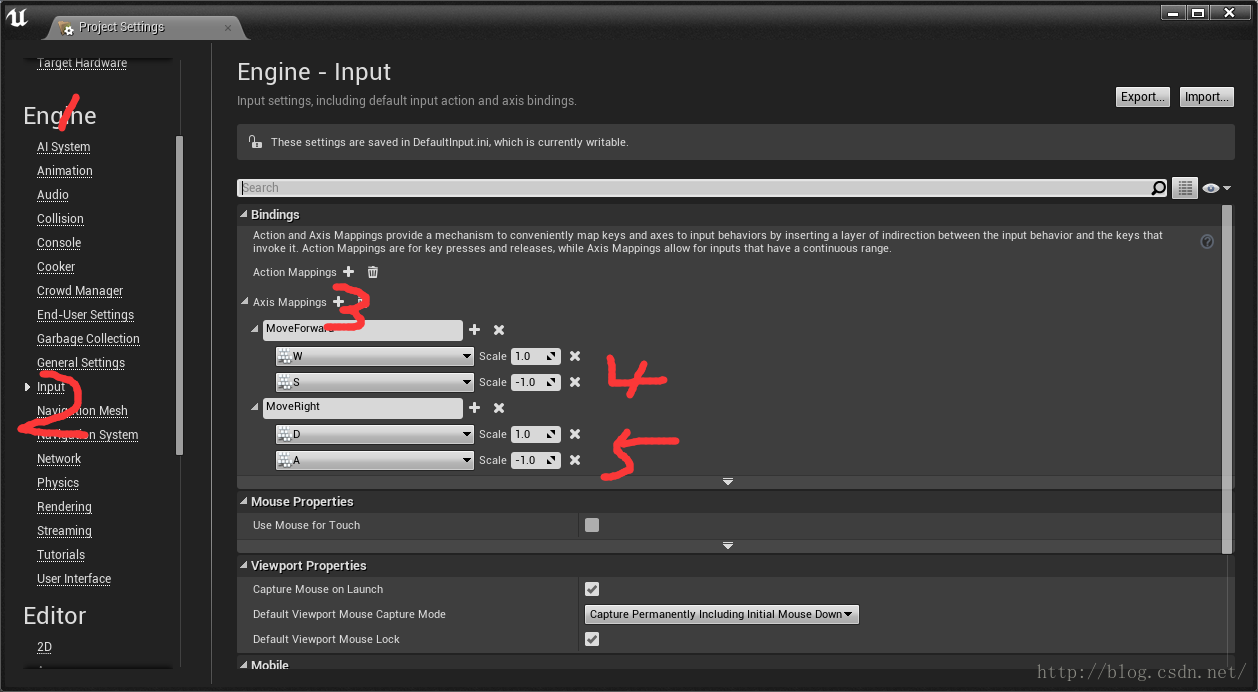Add a new Action Mapping with plus icon
1258x692 pixels.
(x=348, y=272)
